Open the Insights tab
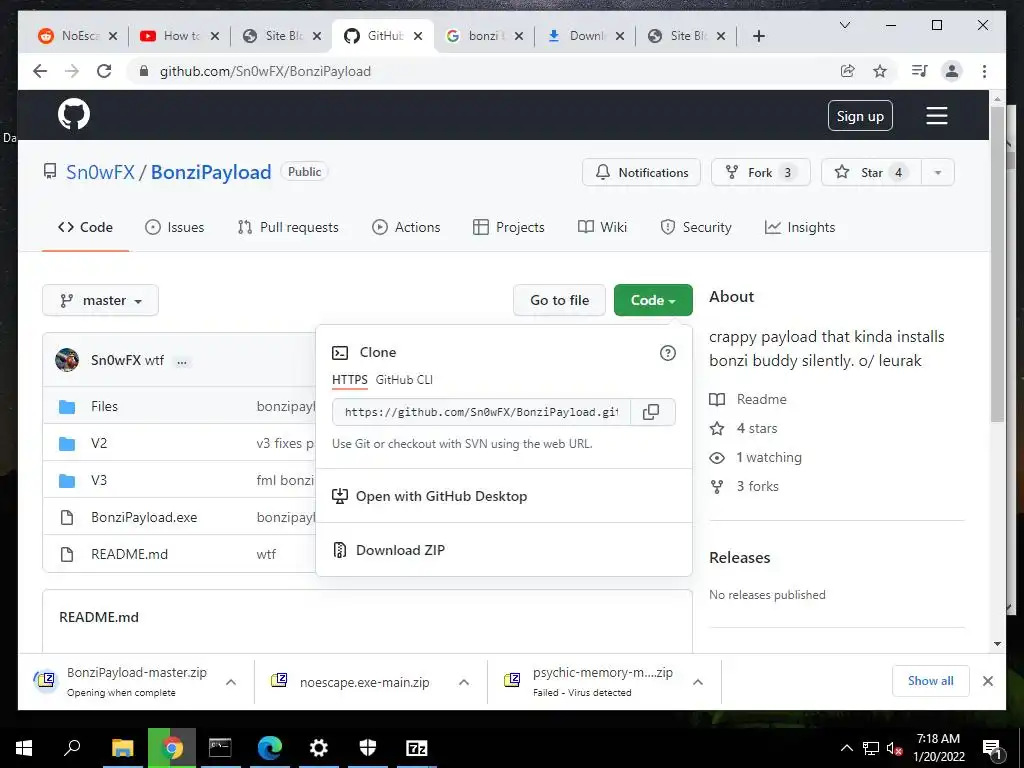Image resolution: width=1024 pixels, height=768 pixels. (800, 227)
